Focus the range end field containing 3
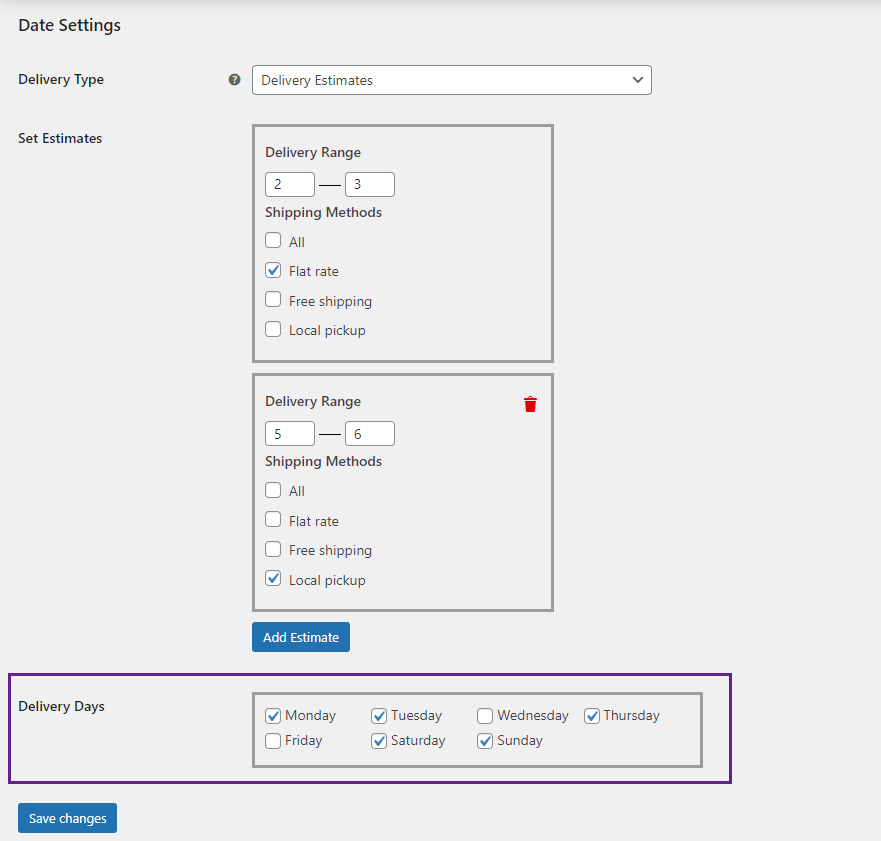The height and width of the screenshot is (841, 881). pos(370,184)
